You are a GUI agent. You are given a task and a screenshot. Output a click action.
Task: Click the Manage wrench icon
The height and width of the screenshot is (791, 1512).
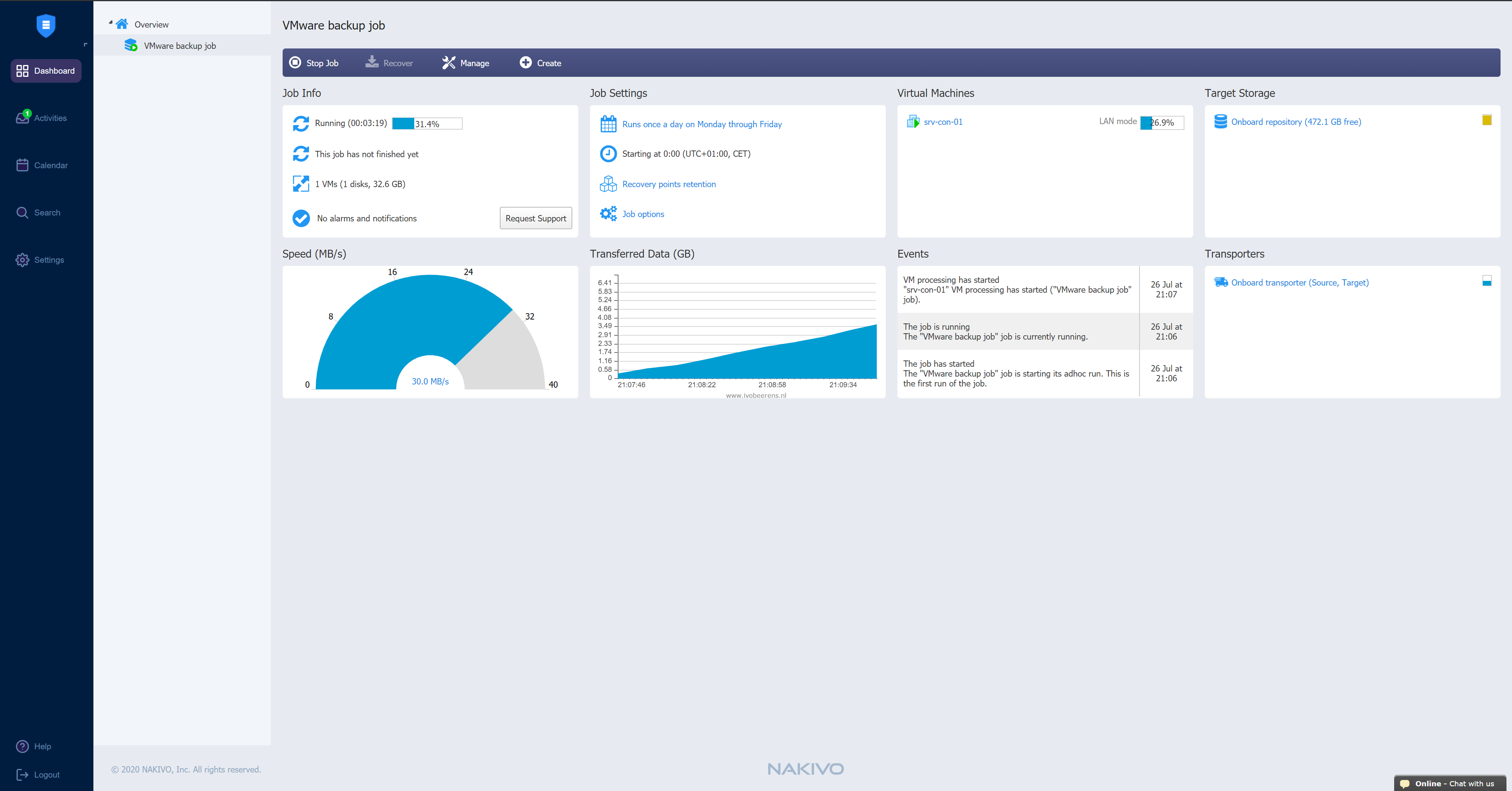coord(449,62)
